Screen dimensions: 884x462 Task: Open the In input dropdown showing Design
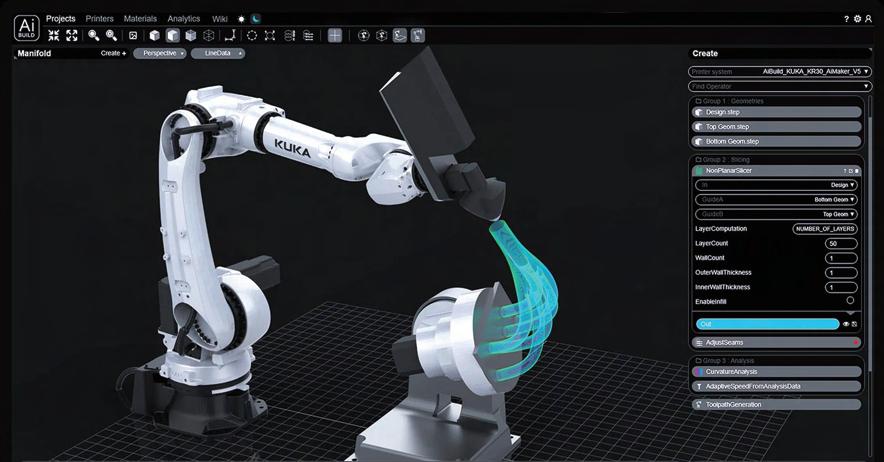[776, 185]
